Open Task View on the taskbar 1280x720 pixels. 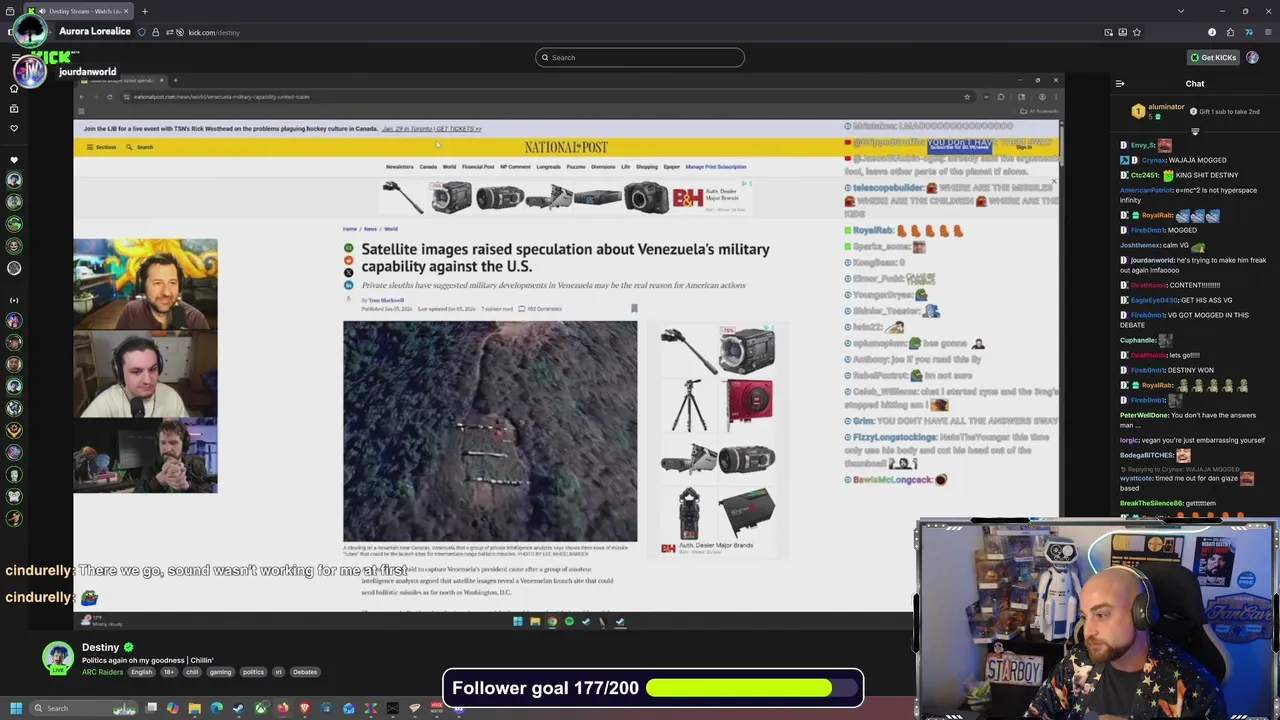(151, 708)
